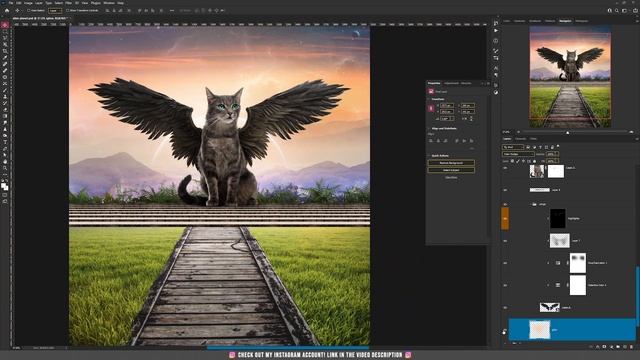Switch to the Adjustments tab in Properties
Viewport: 640px width, 360px height.
tap(451, 83)
